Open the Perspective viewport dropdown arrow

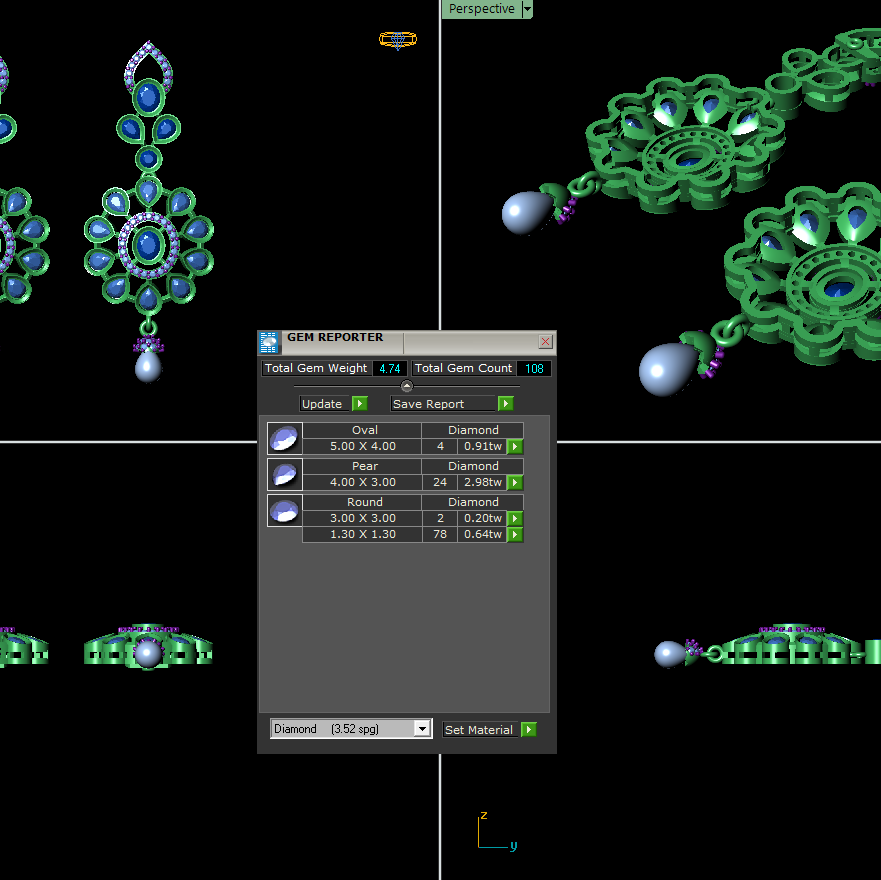click(x=527, y=9)
